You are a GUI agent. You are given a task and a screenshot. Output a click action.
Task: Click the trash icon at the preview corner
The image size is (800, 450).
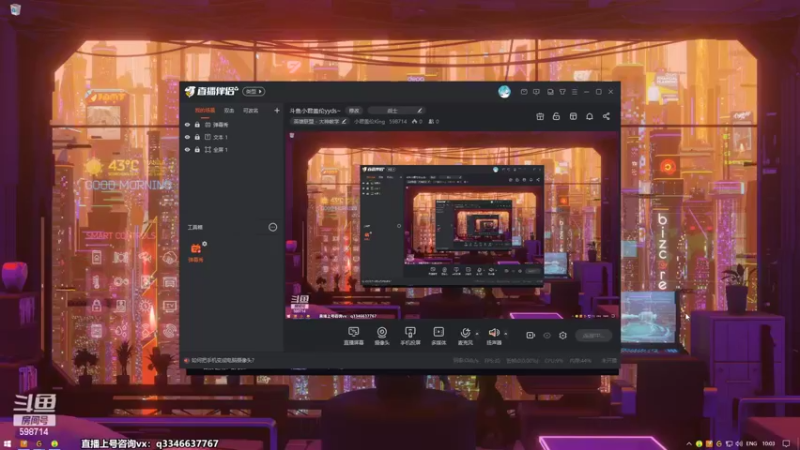coord(292,136)
